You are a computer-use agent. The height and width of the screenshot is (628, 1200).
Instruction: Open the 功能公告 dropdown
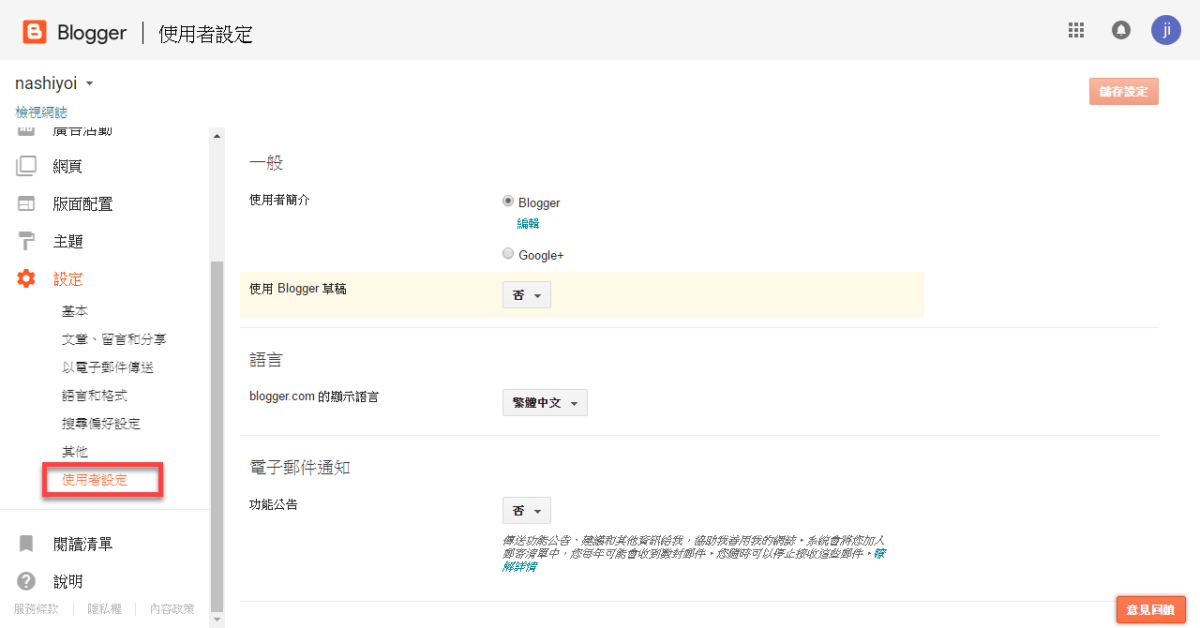526,511
